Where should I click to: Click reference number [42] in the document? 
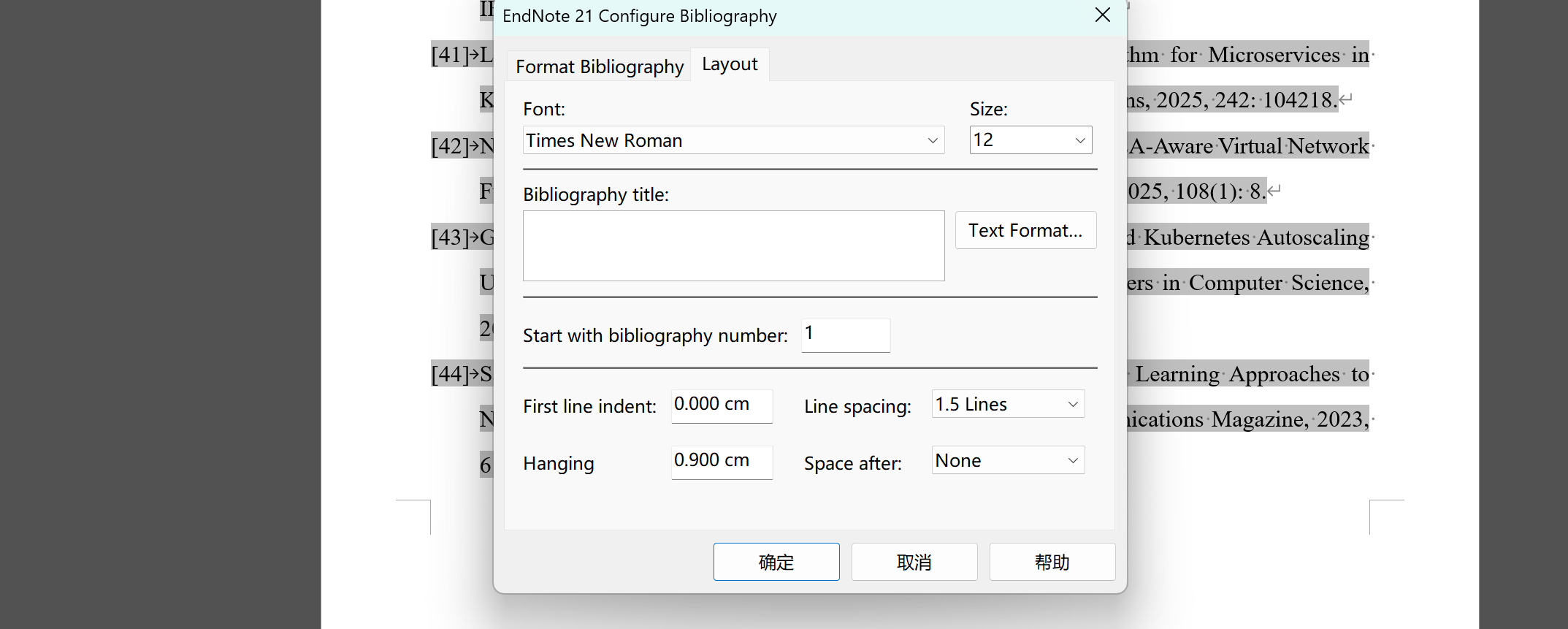point(450,146)
